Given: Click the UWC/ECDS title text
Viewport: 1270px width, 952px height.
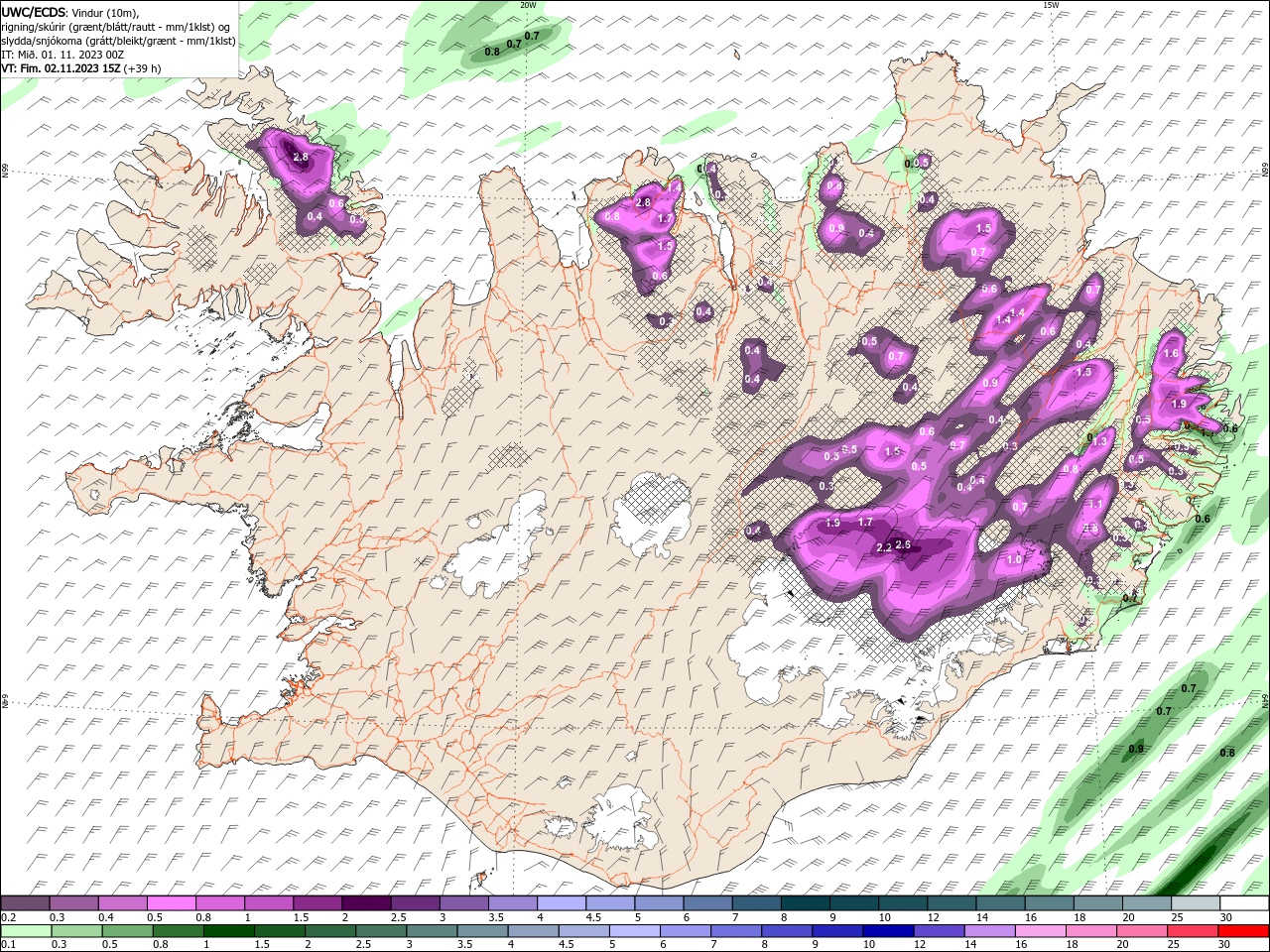Looking at the screenshot, I should click(x=35, y=12).
